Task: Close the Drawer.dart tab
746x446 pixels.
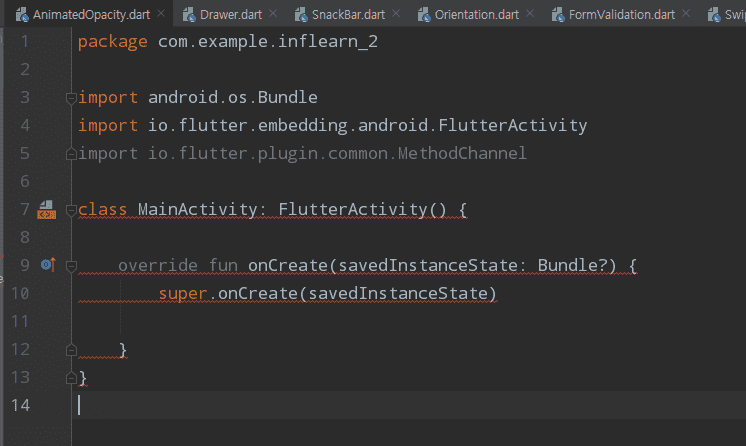Action: [274, 16]
